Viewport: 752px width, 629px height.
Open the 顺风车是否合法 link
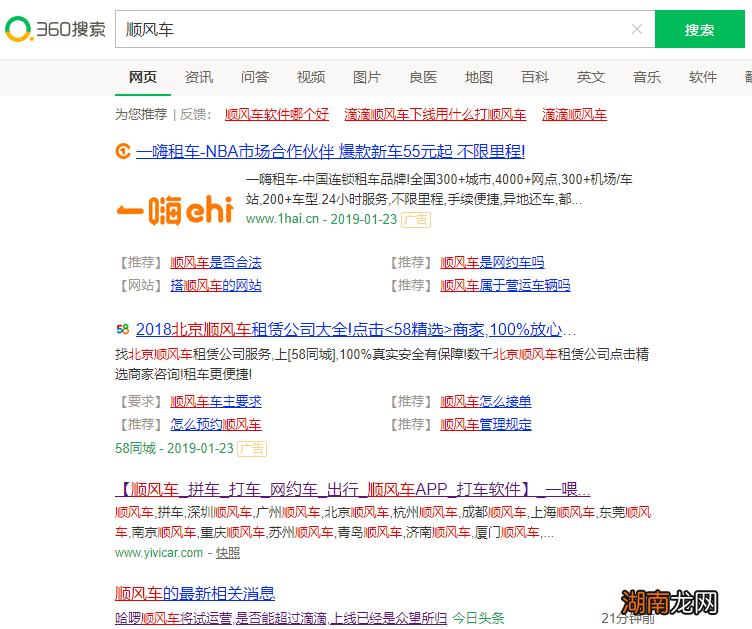tap(216, 263)
